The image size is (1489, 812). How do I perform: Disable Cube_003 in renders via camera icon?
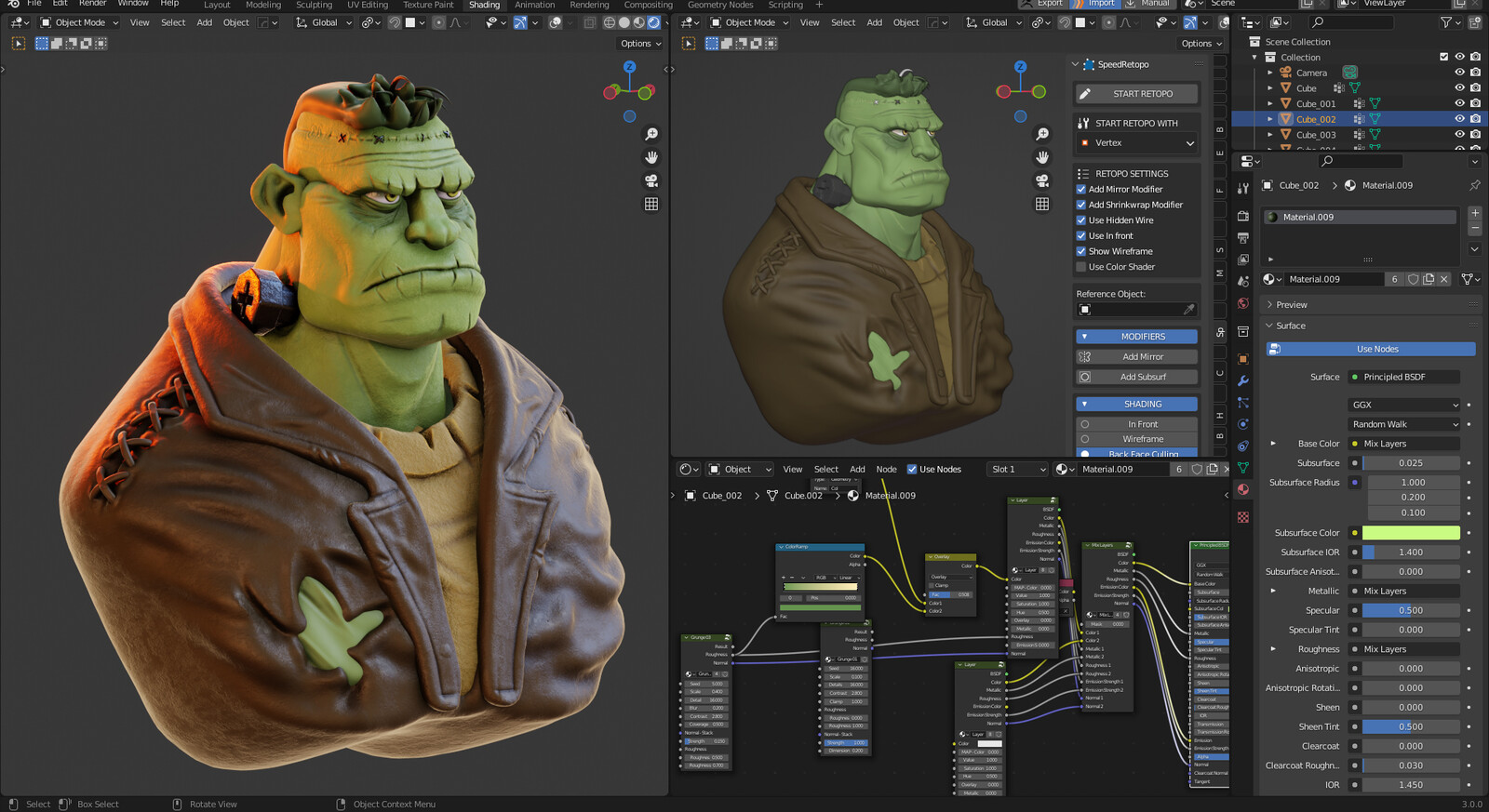(1475, 135)
